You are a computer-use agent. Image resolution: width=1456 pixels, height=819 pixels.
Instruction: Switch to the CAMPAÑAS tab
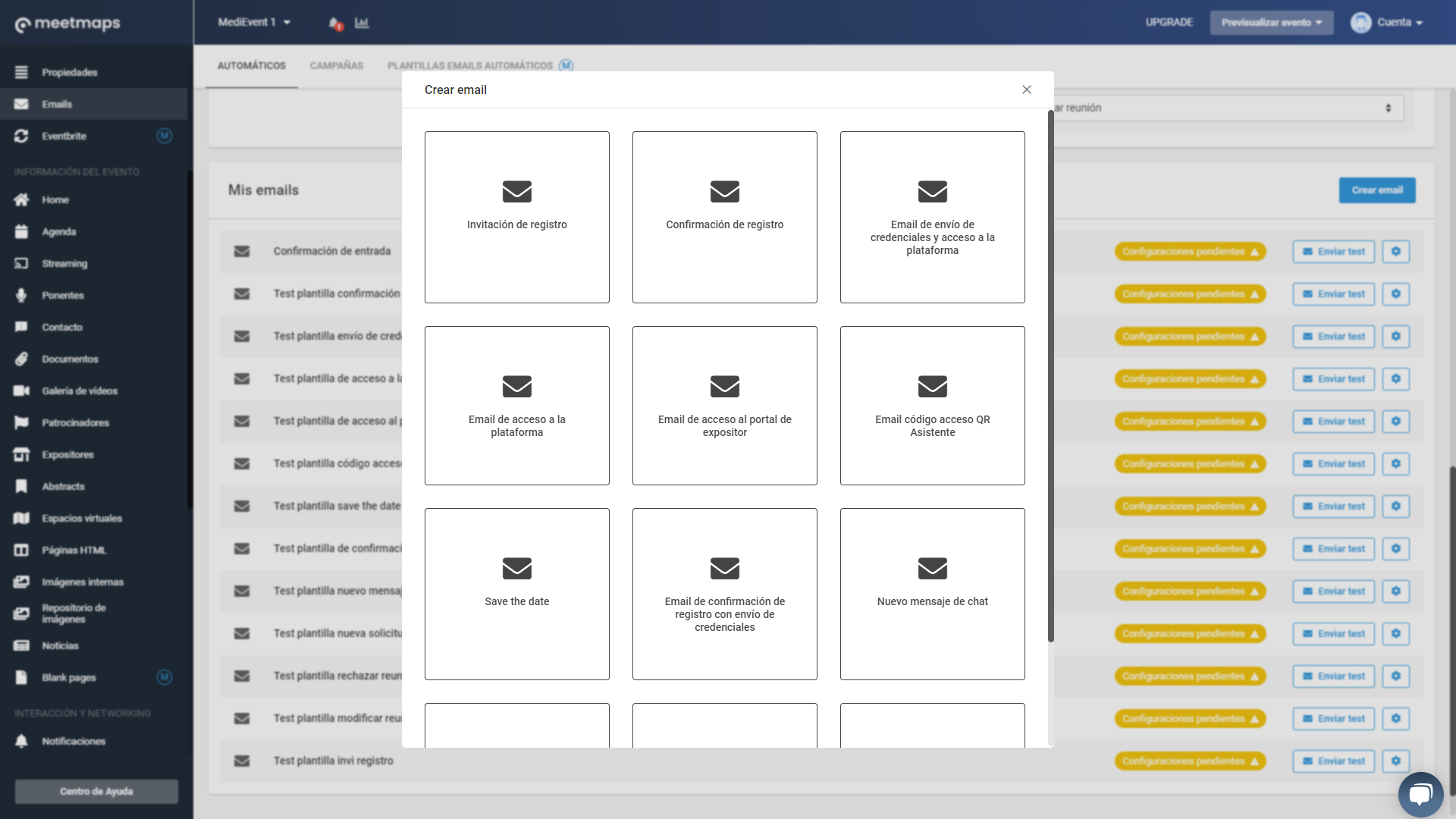coord(337,66)
